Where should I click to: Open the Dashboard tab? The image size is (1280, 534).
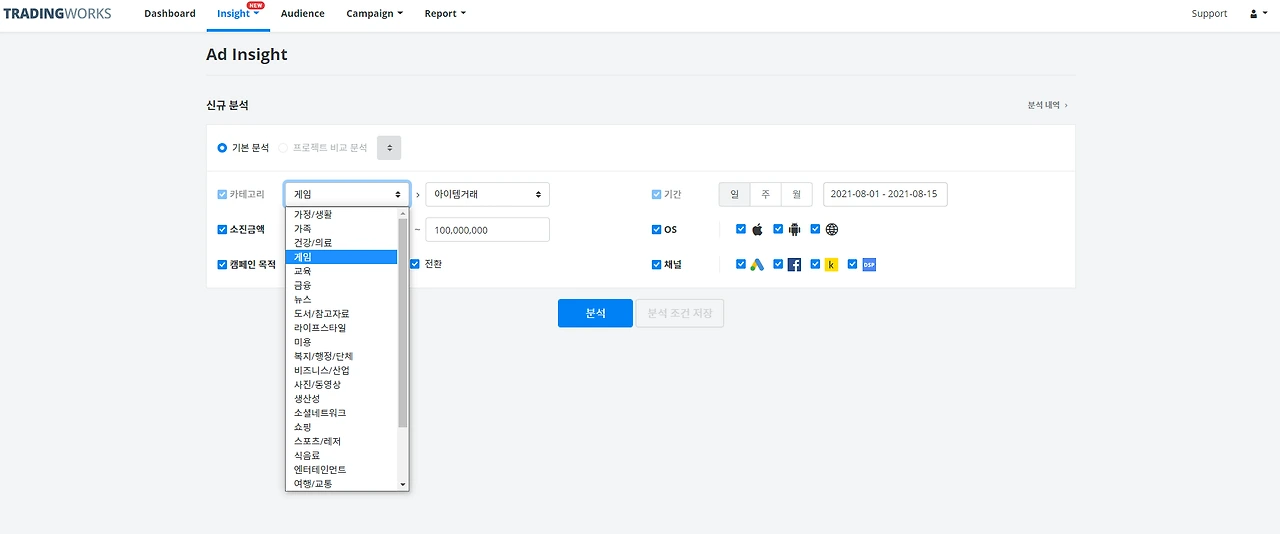[170, 14]
